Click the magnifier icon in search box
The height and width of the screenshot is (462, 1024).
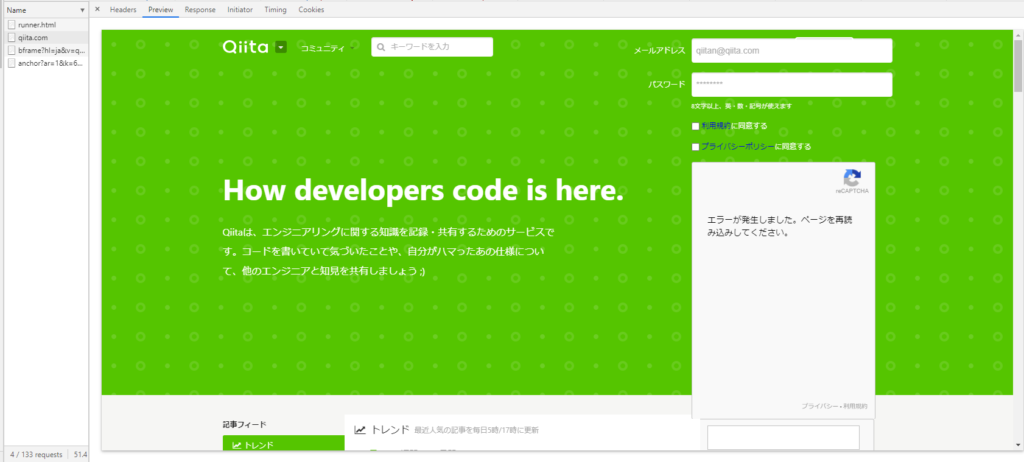coord(381,47)
